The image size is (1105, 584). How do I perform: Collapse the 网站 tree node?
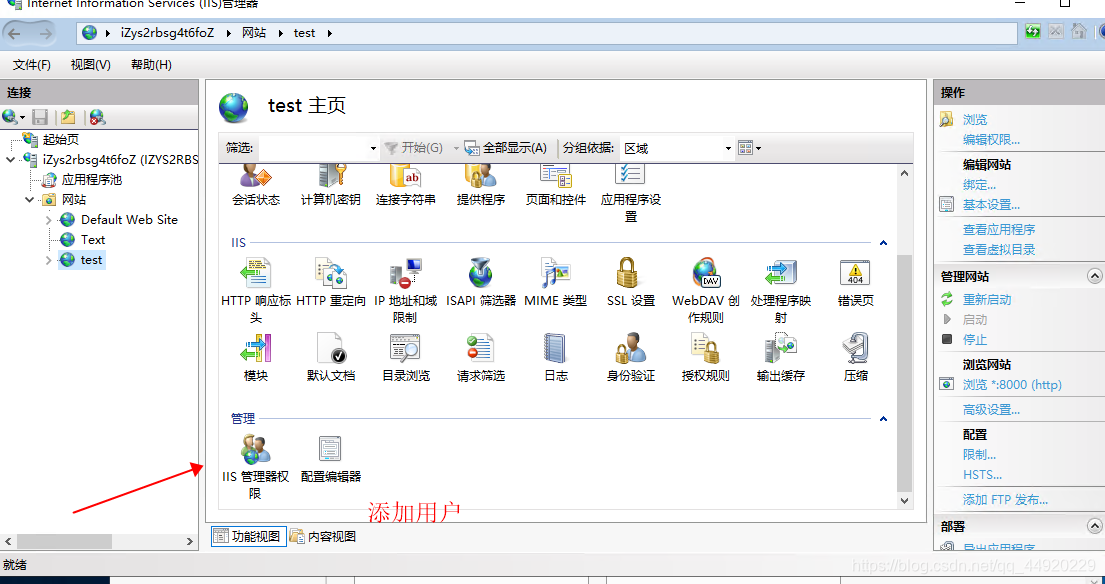point(30,200)
